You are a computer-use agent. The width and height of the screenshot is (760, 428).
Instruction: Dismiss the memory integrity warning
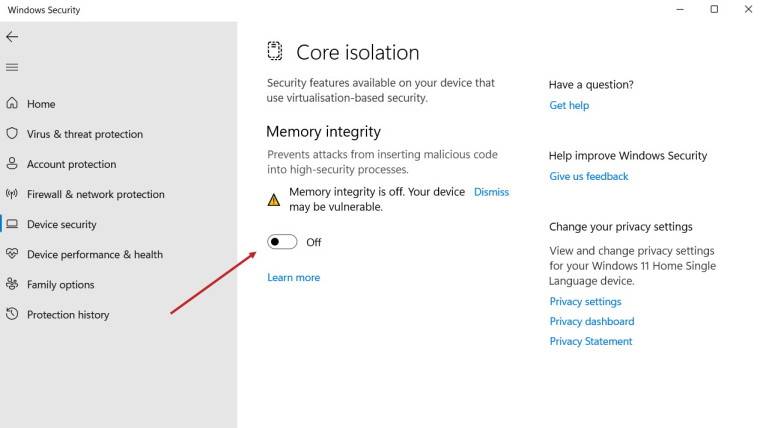click(x=491, y=192)
